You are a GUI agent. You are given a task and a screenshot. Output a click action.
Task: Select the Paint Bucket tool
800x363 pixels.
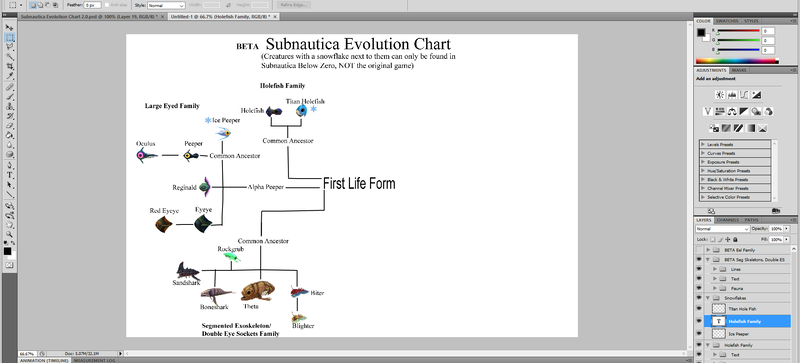10,136
